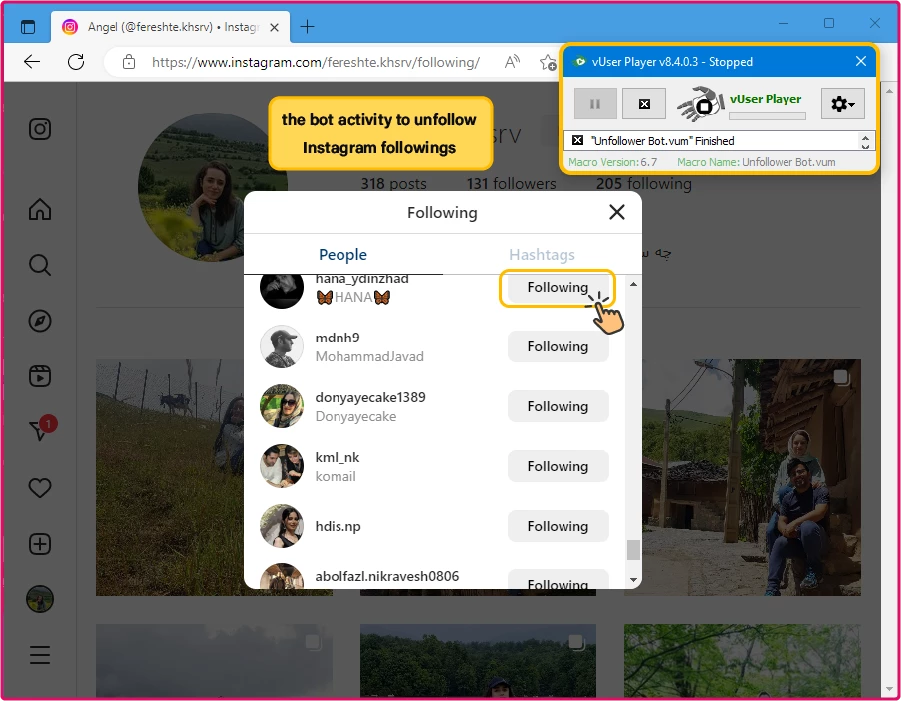The width and height of the screenshot is (901, 701).
Task: Open Notifications heart icon
Action: click(40, 488)
